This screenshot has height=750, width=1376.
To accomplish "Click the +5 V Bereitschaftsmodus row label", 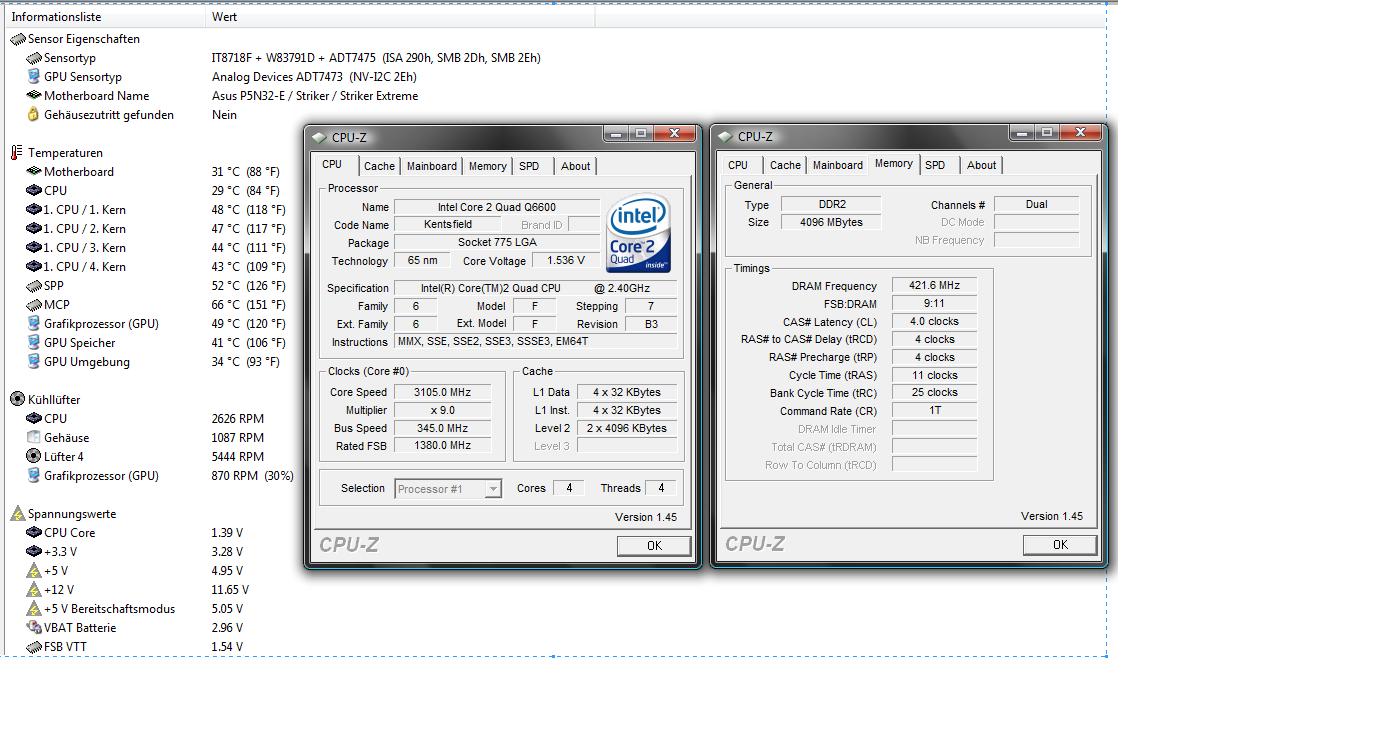I will point(109,609).
